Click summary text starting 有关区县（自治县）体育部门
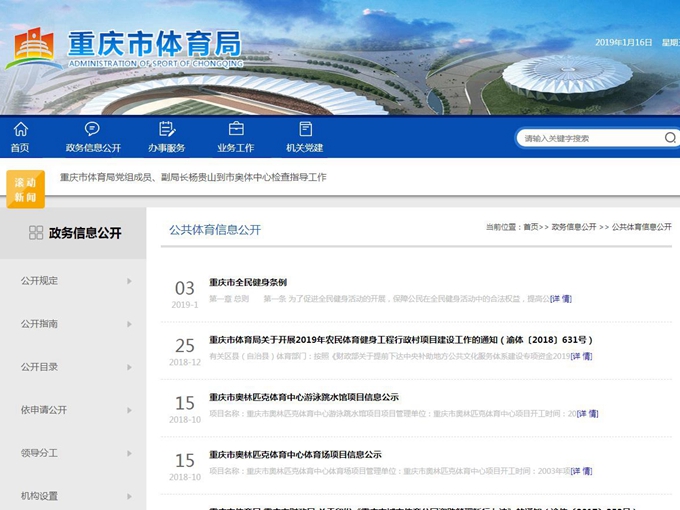Image resolution: width=680 pixels, height=510 pixels. [389, 356]
